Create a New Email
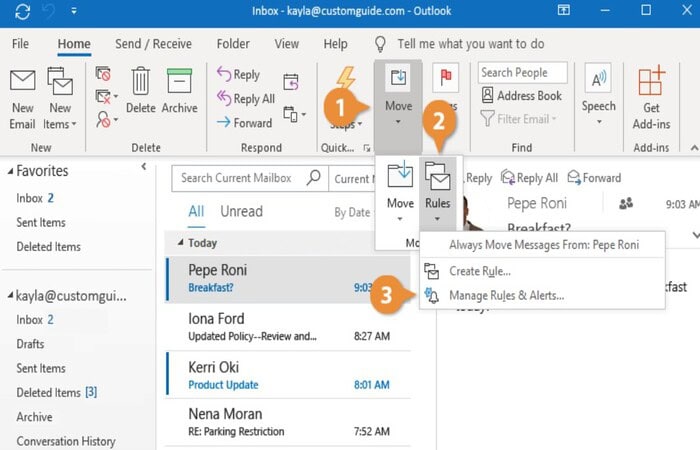700x450 pixels. tap(22, 99)
